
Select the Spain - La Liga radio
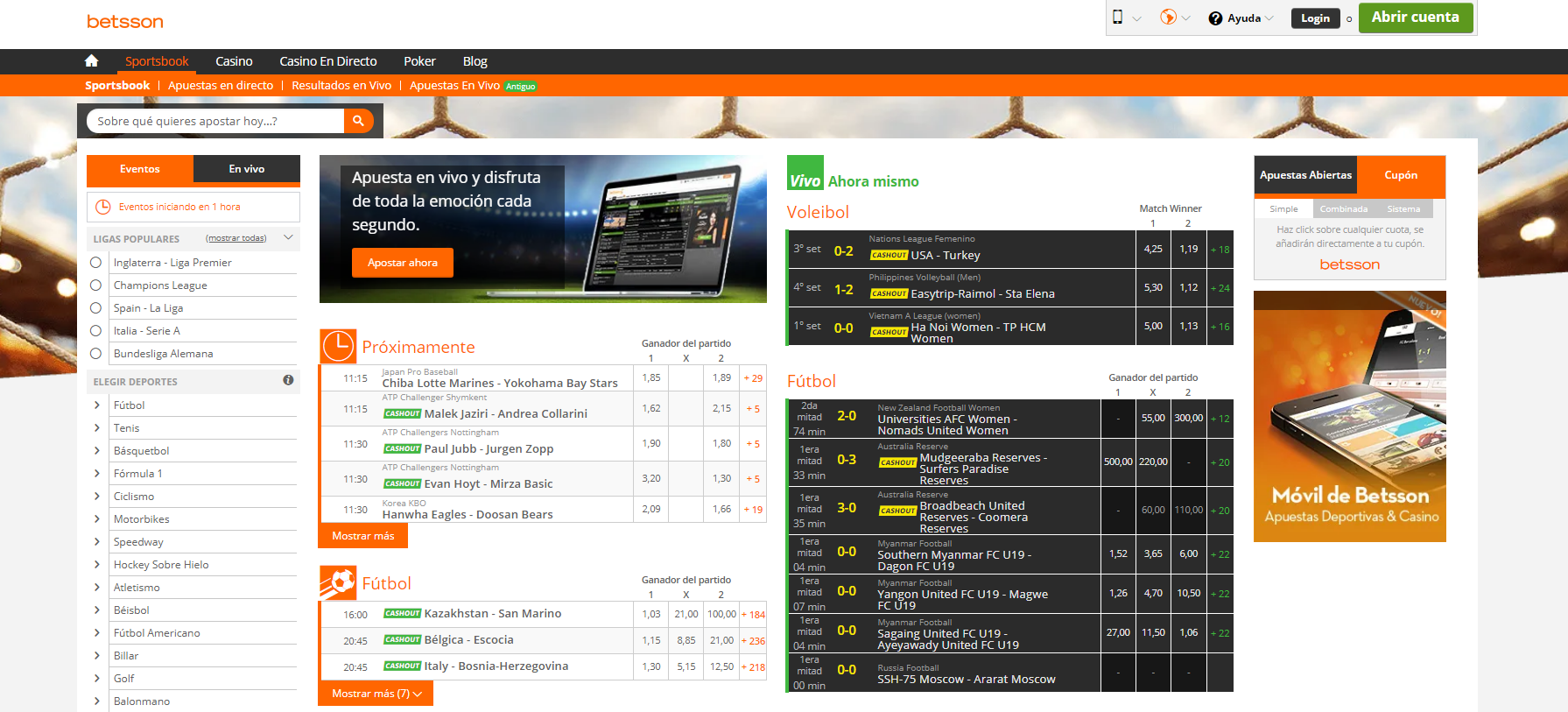(96, 307)
